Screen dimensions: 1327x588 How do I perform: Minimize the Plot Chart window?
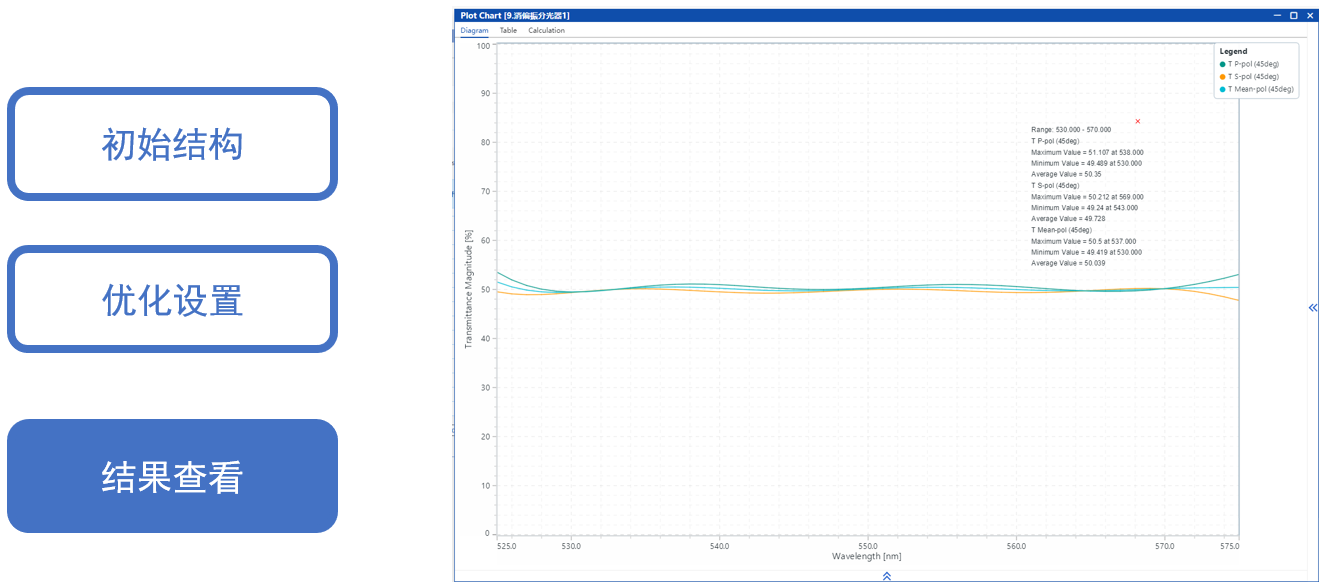pyautogui.click(x=1277, y=15)
